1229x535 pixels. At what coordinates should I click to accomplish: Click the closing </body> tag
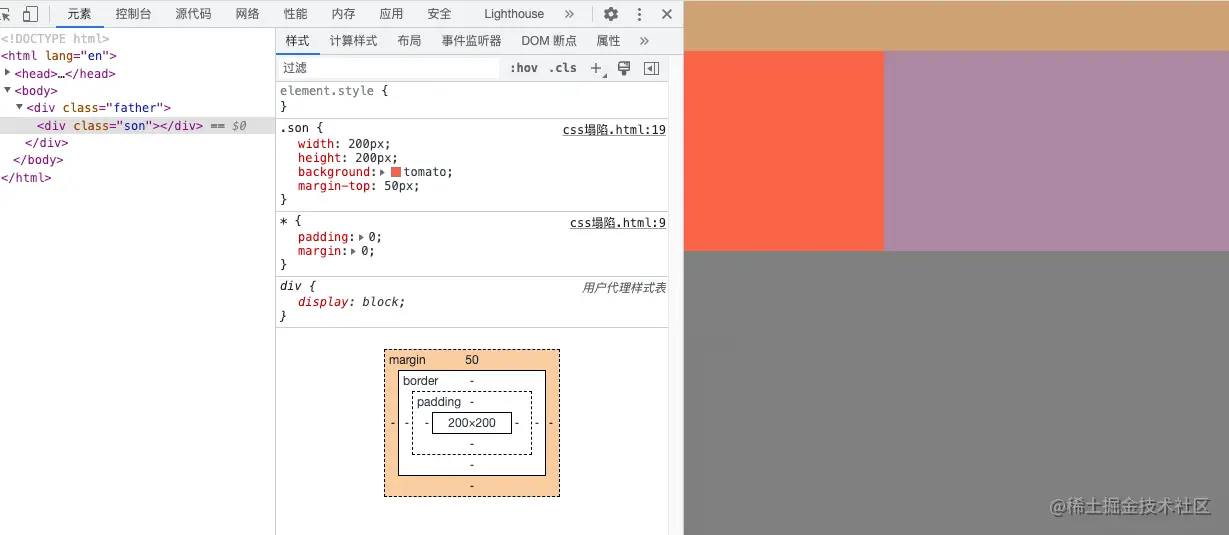point(38,160)
